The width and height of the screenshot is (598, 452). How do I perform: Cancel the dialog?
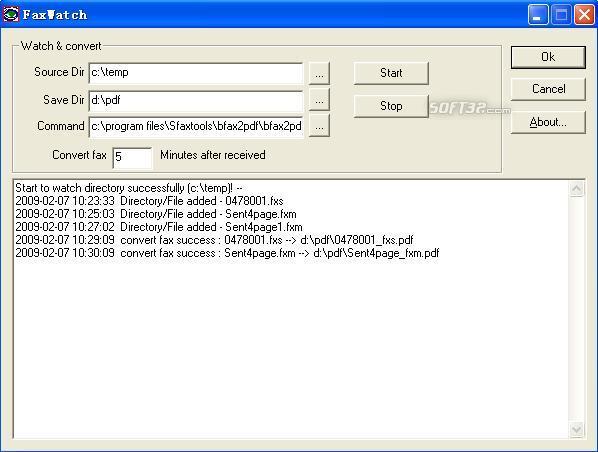pyautogui.click(x=548, y=89)
